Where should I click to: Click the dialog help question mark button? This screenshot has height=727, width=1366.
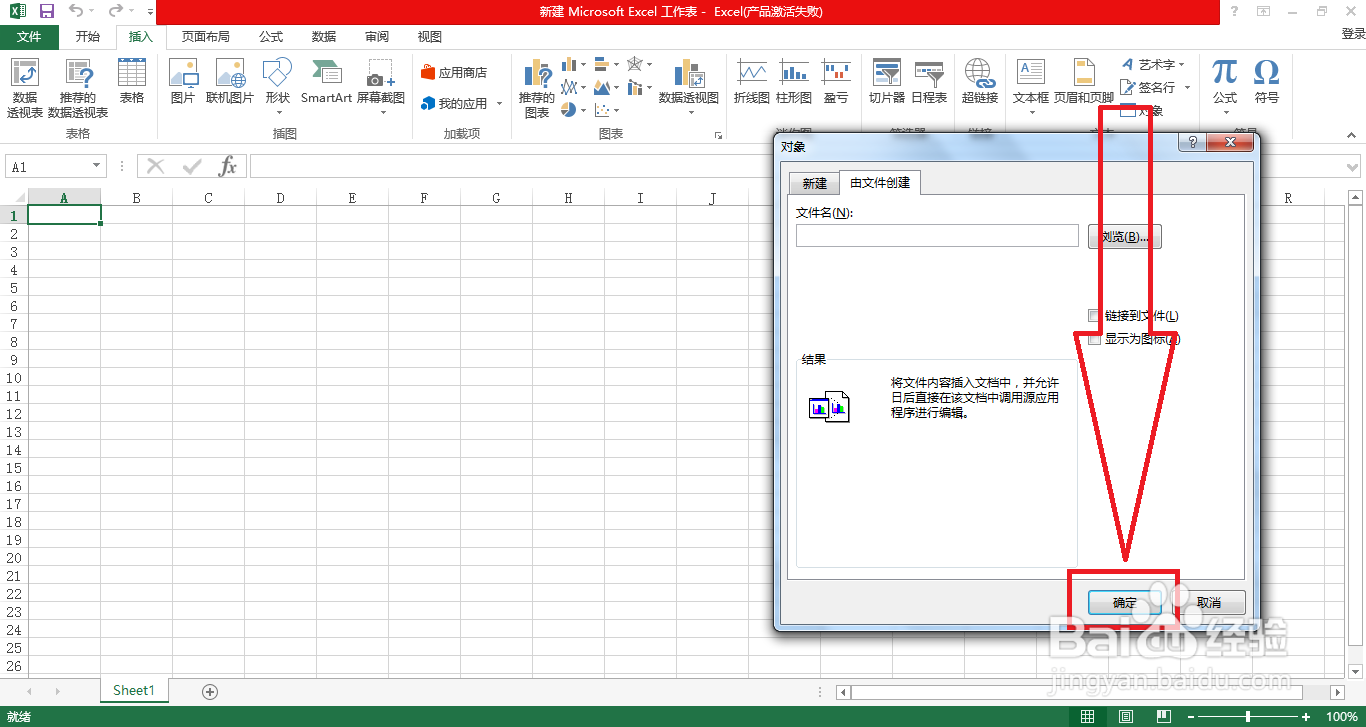[1192, 144]
